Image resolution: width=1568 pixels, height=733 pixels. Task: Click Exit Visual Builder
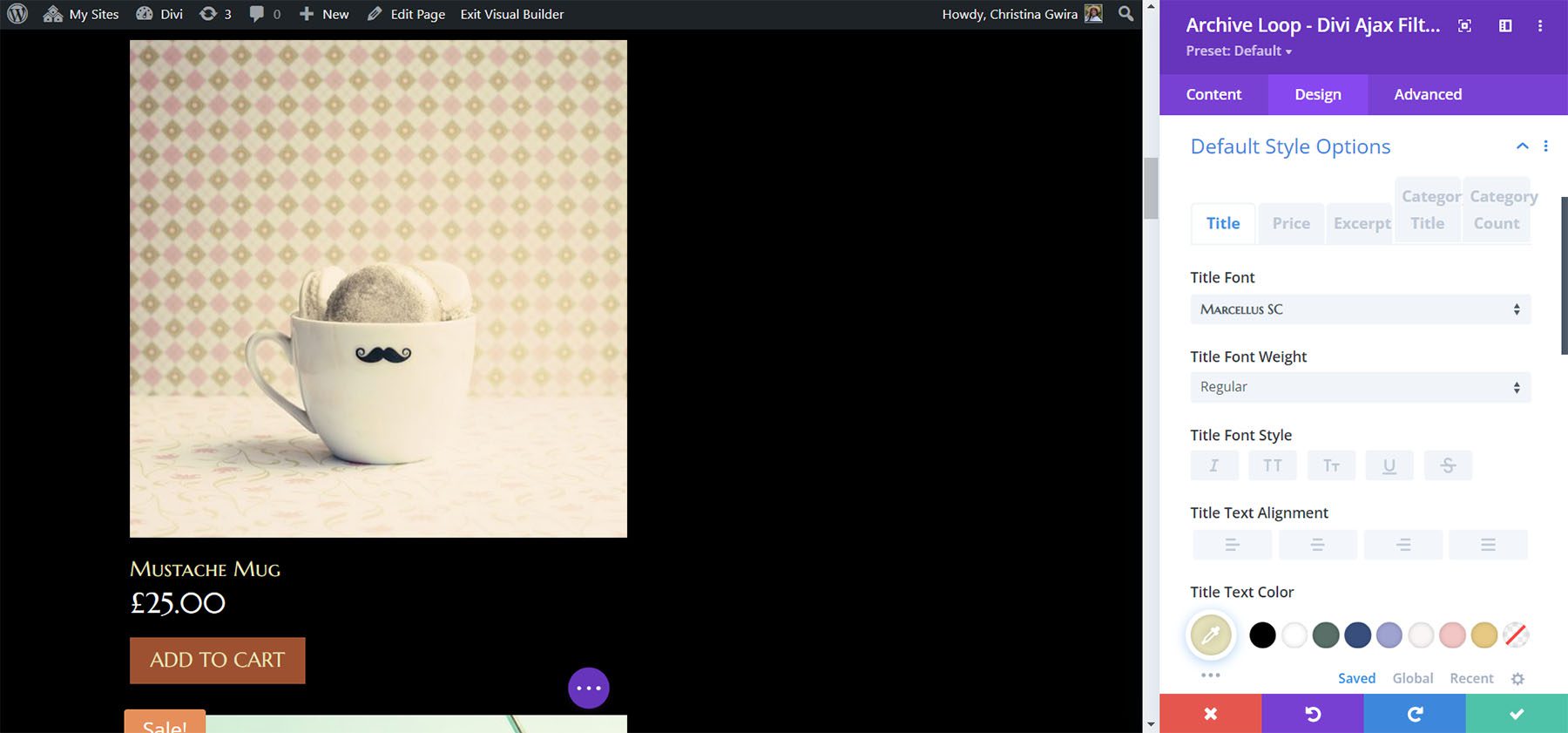click(512, 14)
